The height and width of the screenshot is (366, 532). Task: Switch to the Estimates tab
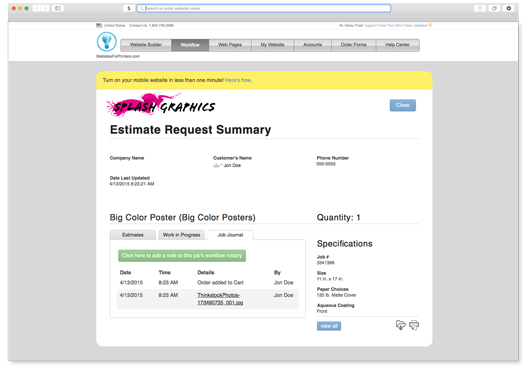133,235
